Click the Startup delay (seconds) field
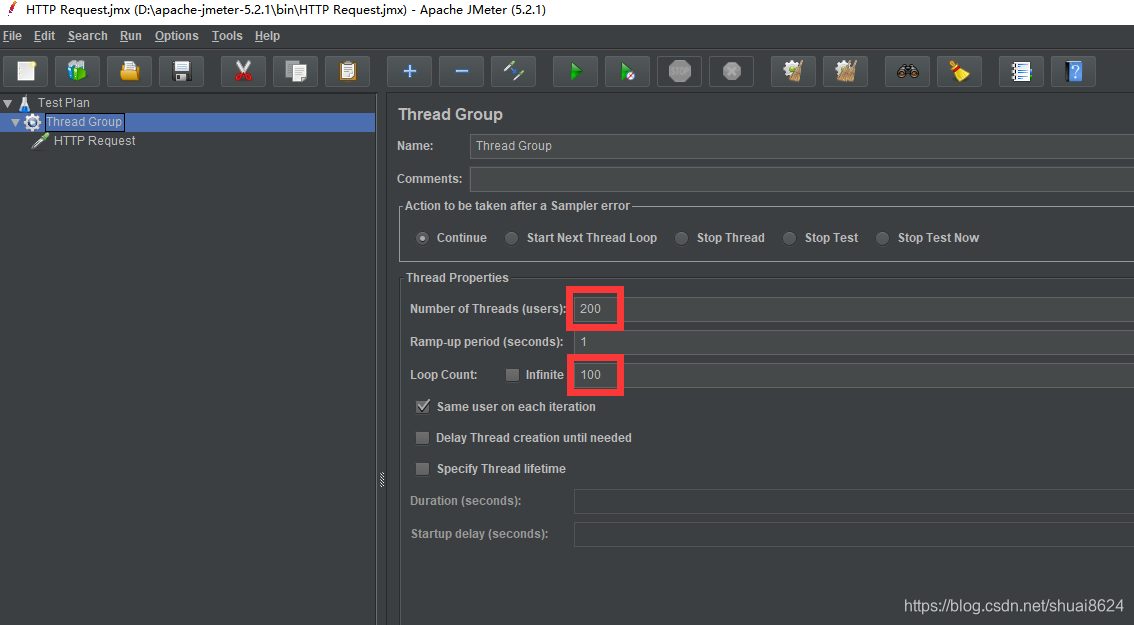The height and width of the screenshot is (625, 1134). (x=853, y=534)
